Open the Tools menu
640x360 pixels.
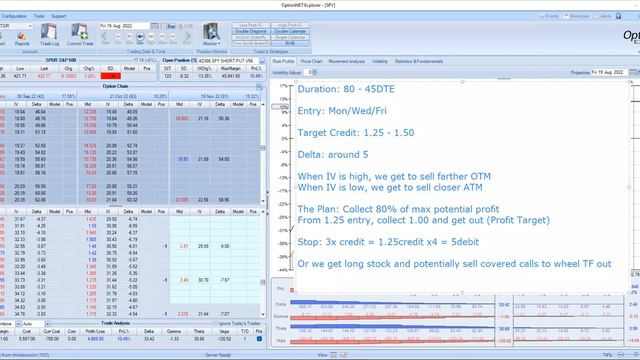coord(39,16)
